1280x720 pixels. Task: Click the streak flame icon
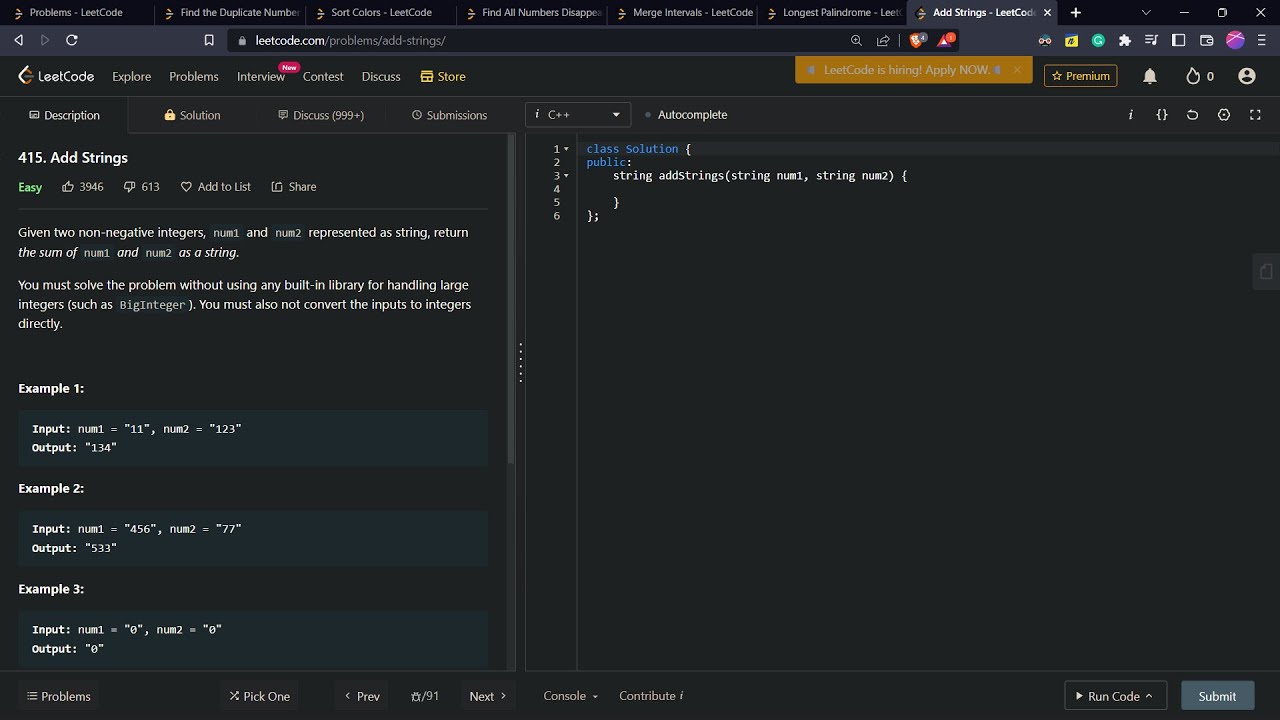click(x=1193, y=76)
